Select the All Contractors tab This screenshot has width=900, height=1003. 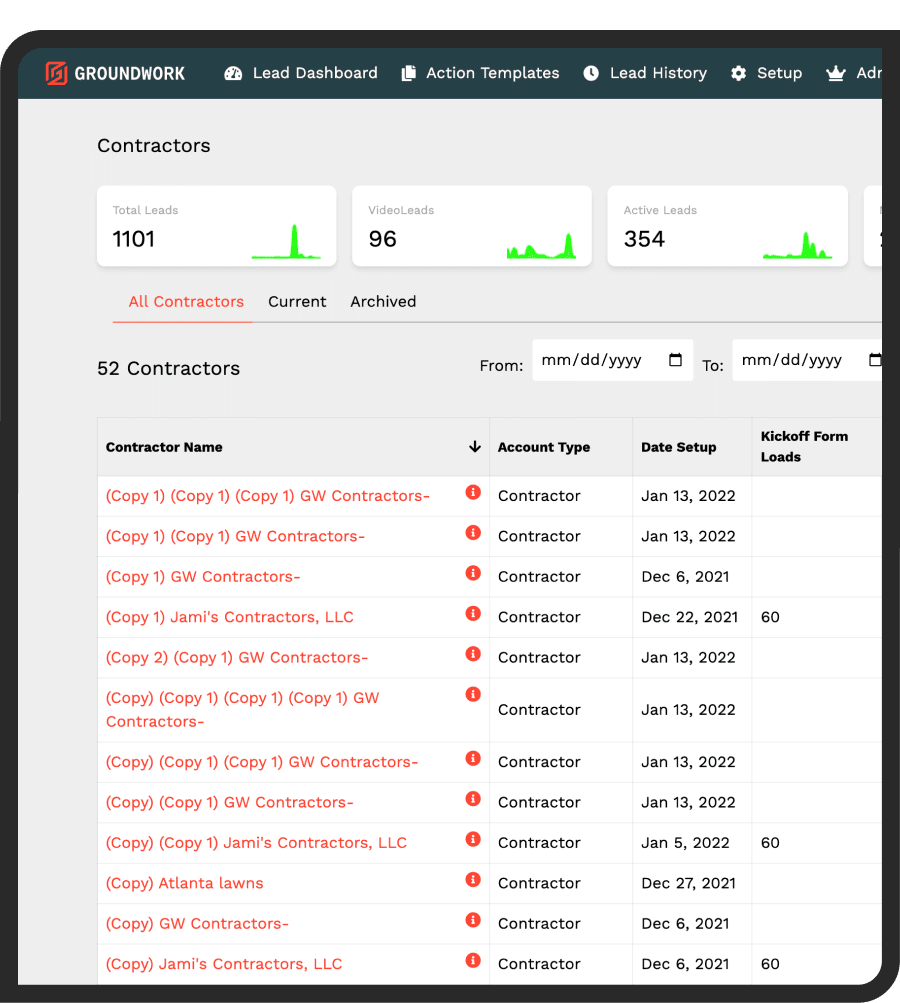point(186,301)
